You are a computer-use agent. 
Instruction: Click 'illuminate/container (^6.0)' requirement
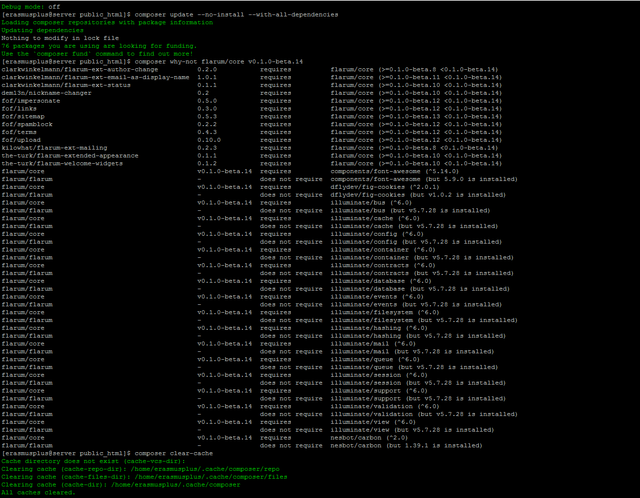click(383, 249)
